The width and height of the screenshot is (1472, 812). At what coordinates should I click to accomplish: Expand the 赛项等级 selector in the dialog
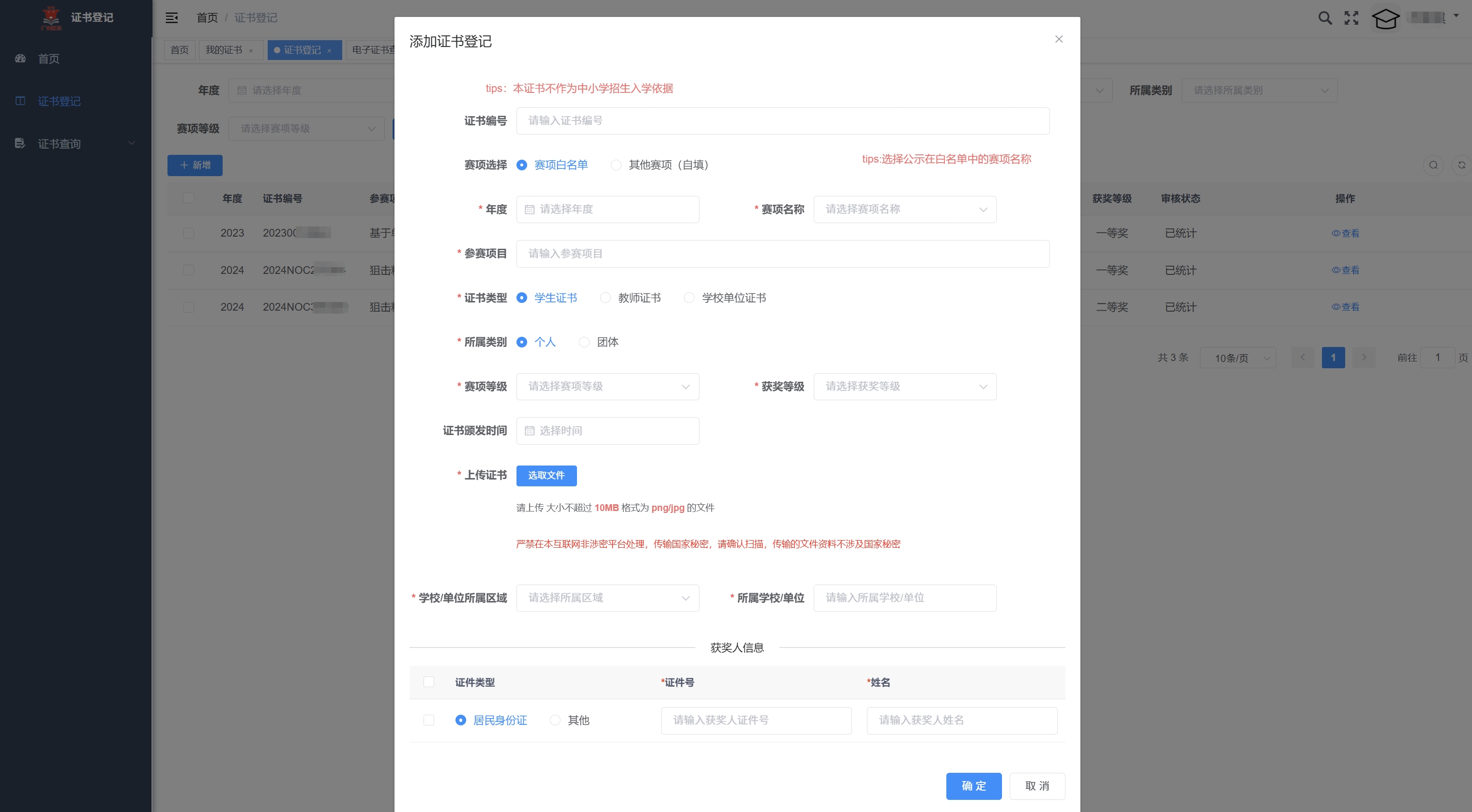(x=607, y=386)
